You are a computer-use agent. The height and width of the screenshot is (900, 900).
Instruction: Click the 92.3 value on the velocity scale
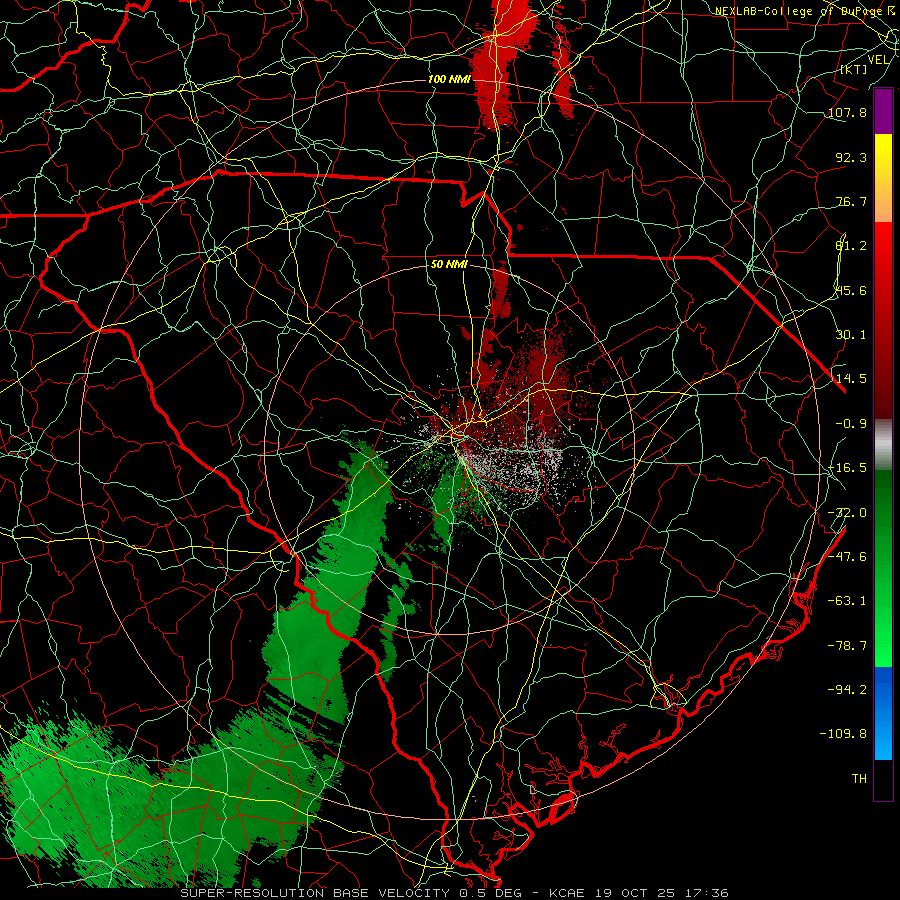851,157
